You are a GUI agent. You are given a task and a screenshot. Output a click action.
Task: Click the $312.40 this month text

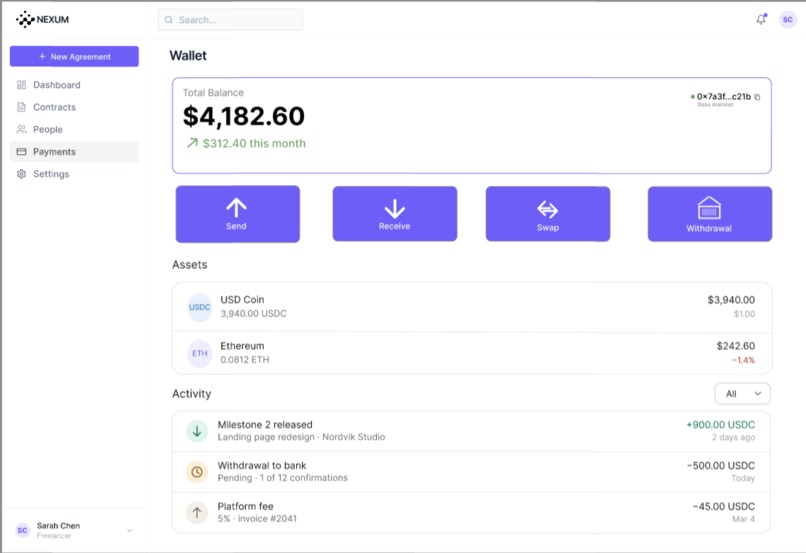pyautogui.click(x=254, y=143)
